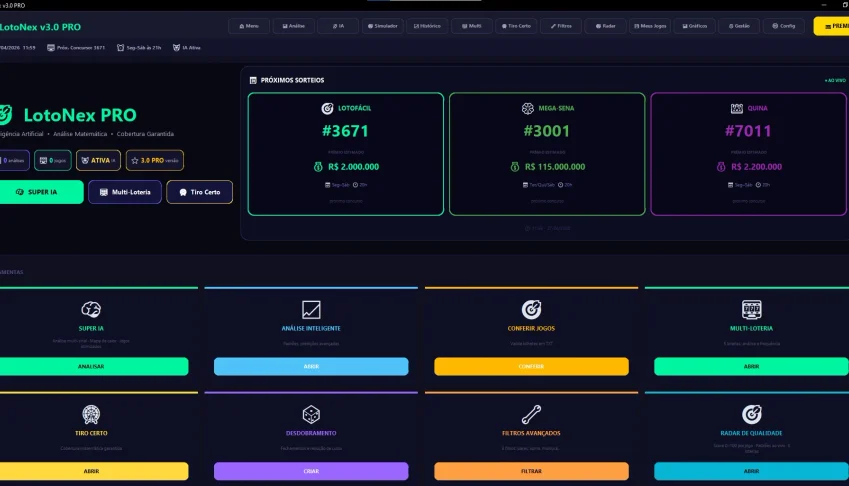Click the Lotofácil prize money bag icon
Viewport: 849px width, 486px height.
point(318,167)
